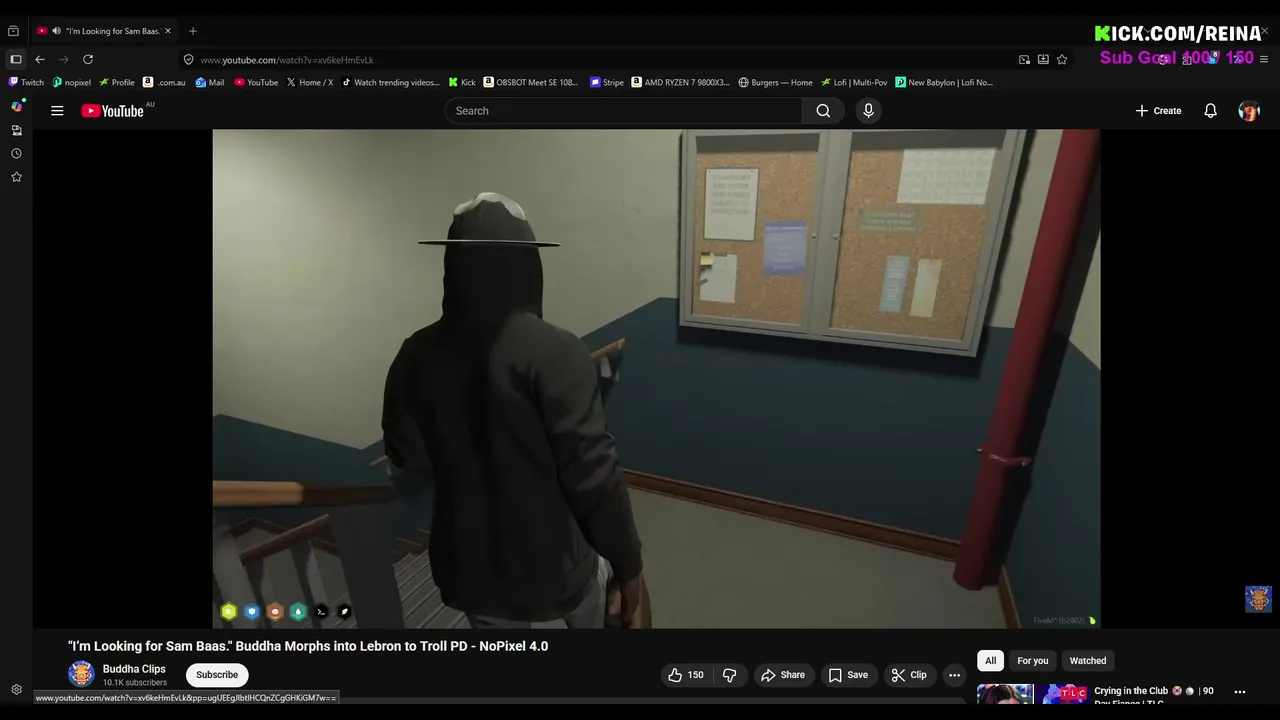The height and width of the screenshot is (720, 1280).
Task: Subscribe to Buddha Clips
Action: click(217, 675)
